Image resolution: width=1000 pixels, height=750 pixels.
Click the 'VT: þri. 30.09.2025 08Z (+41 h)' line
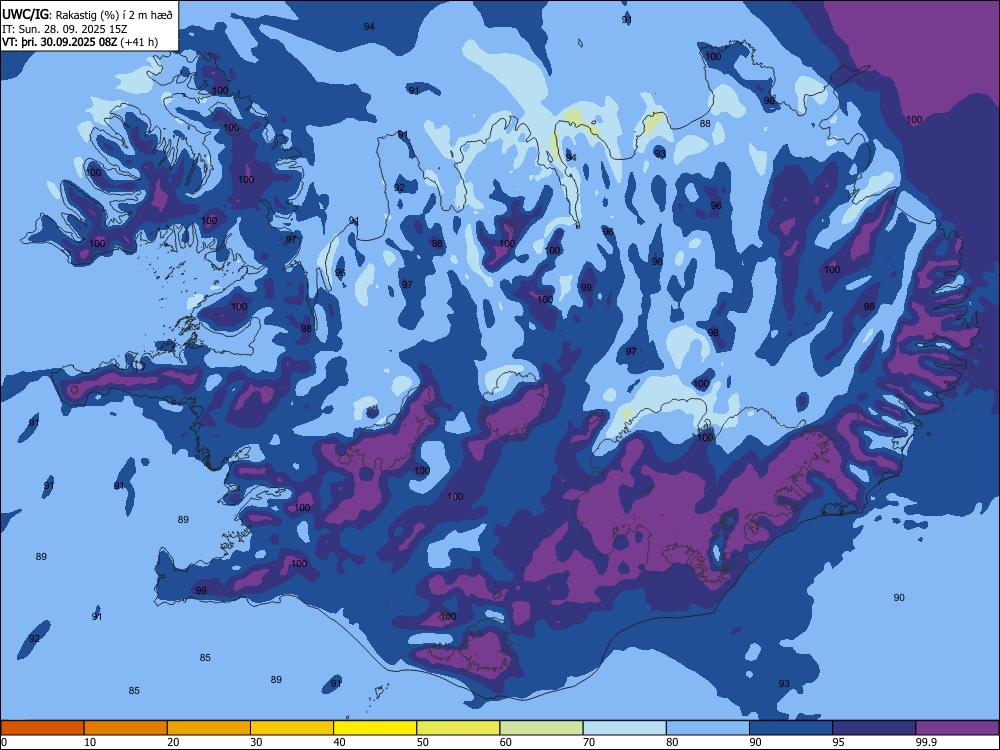80,42
